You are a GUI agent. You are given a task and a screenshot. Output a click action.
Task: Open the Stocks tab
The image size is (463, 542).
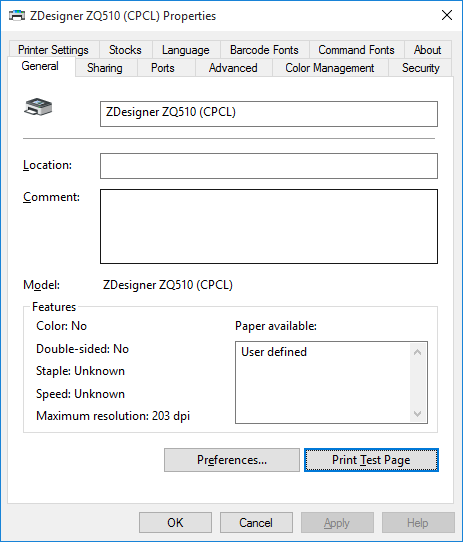point(125,50)
